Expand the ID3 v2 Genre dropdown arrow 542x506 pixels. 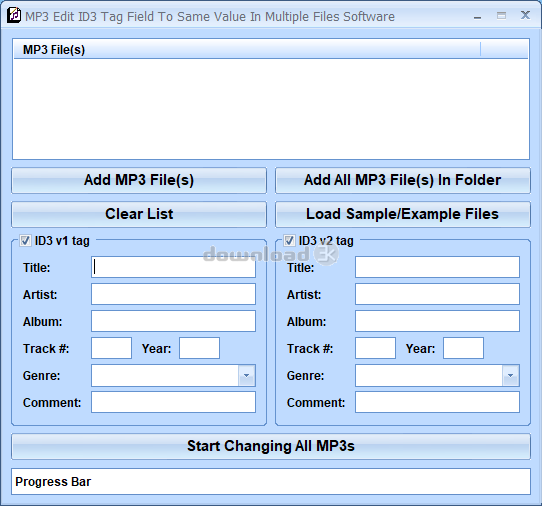coord(510,375)
